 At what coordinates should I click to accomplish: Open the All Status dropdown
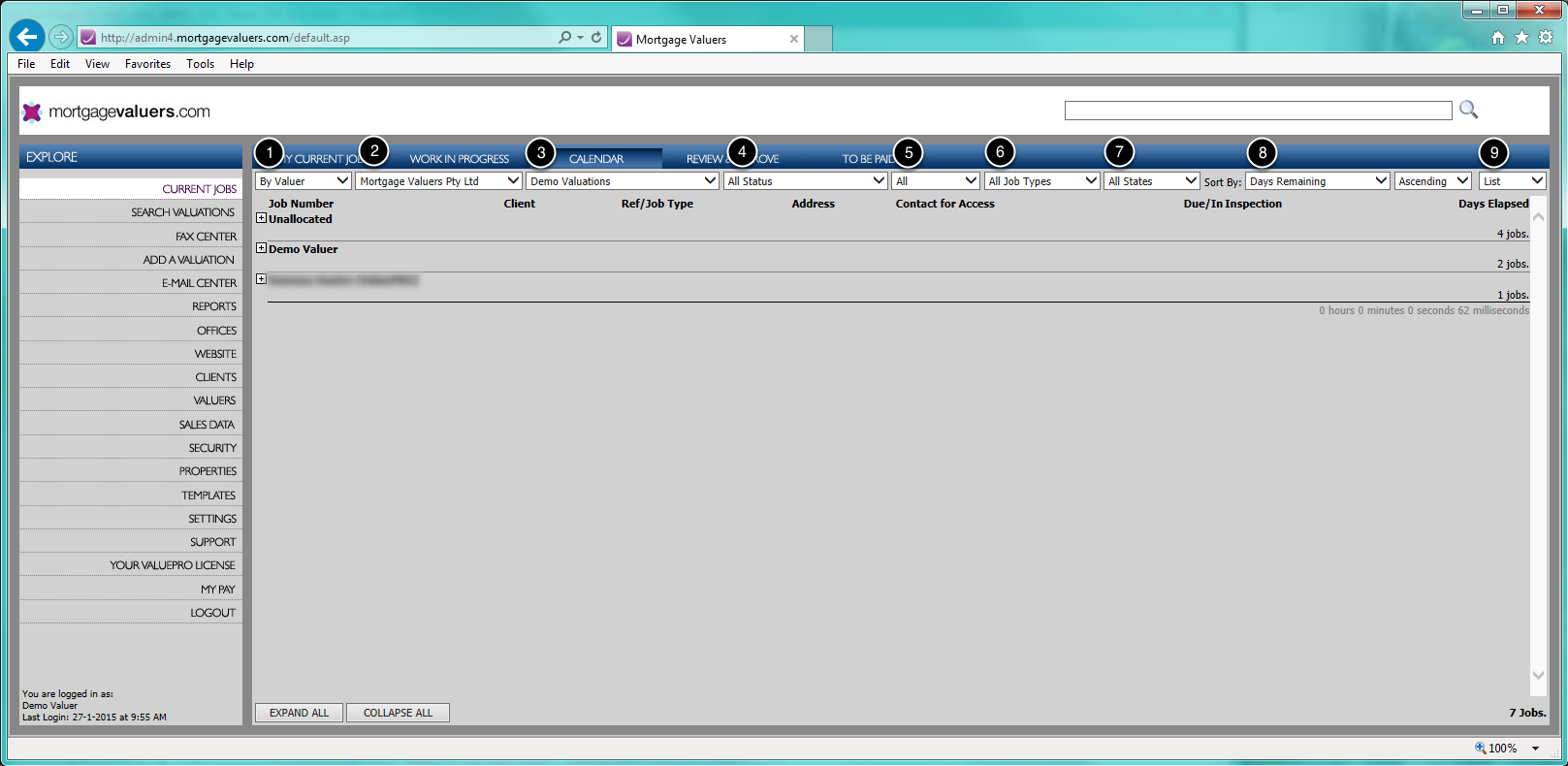(x=806, y=181)
